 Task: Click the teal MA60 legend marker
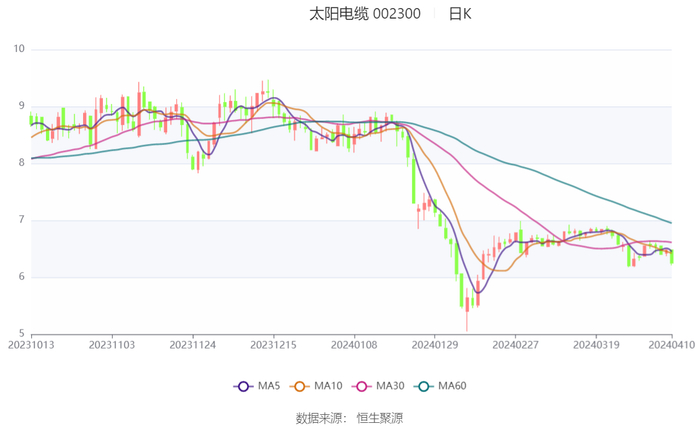[422, 386]
